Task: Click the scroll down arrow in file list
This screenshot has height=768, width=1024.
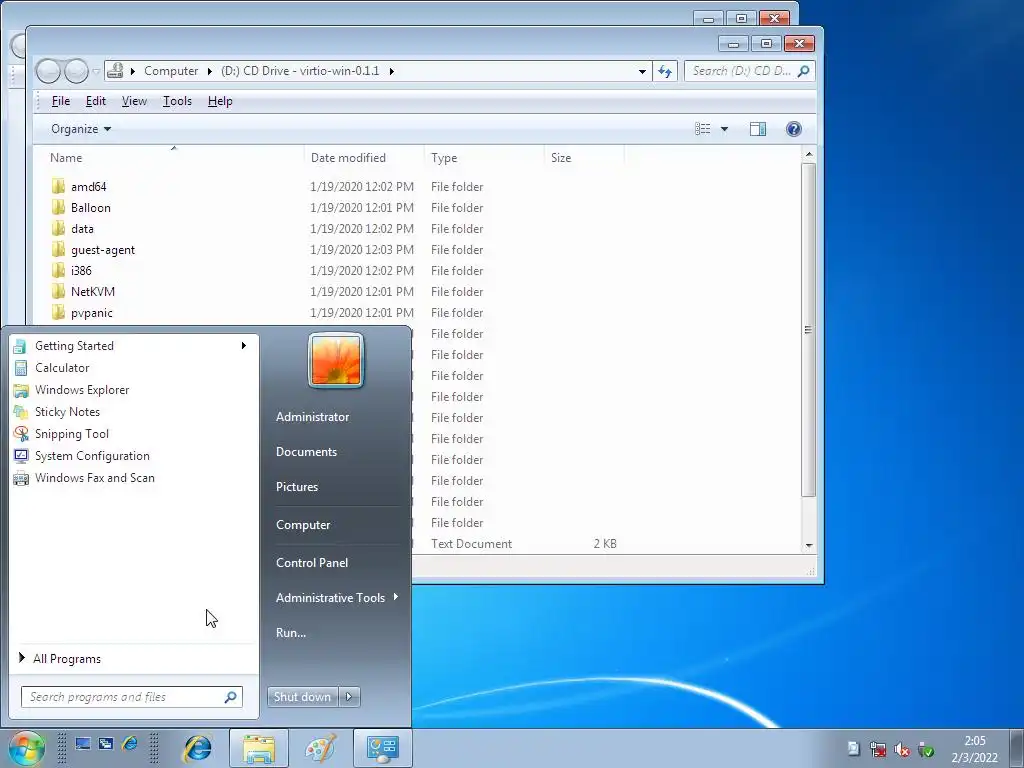Action: (809, 545)
